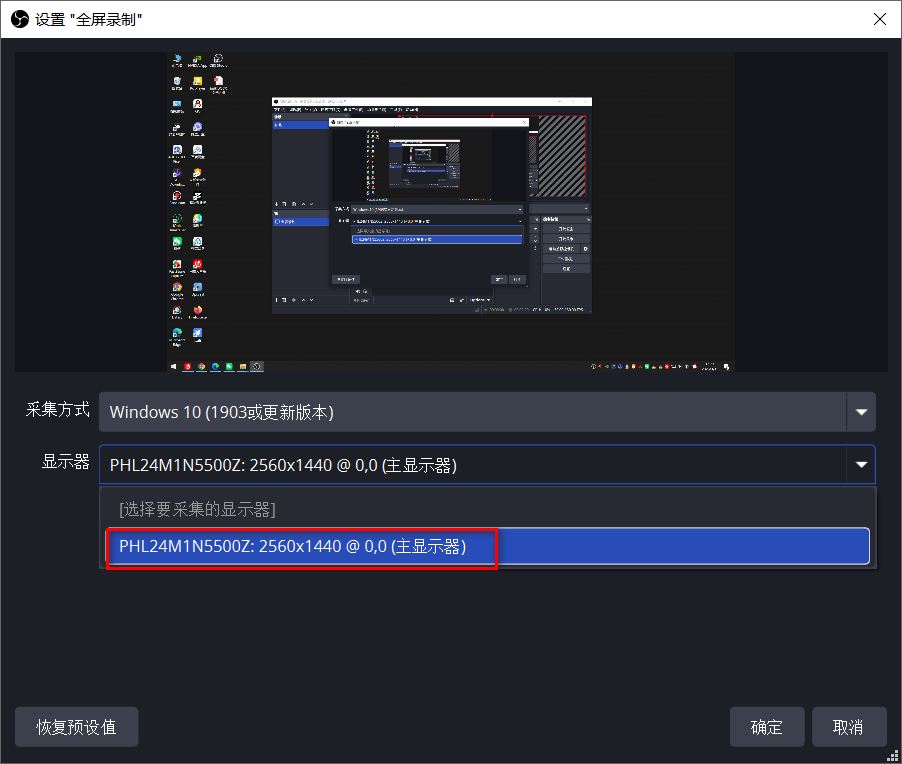Collapse the 显示器 dropdown using its arrow
Screen dimensions: 902x764
click(x=860, y=464)
